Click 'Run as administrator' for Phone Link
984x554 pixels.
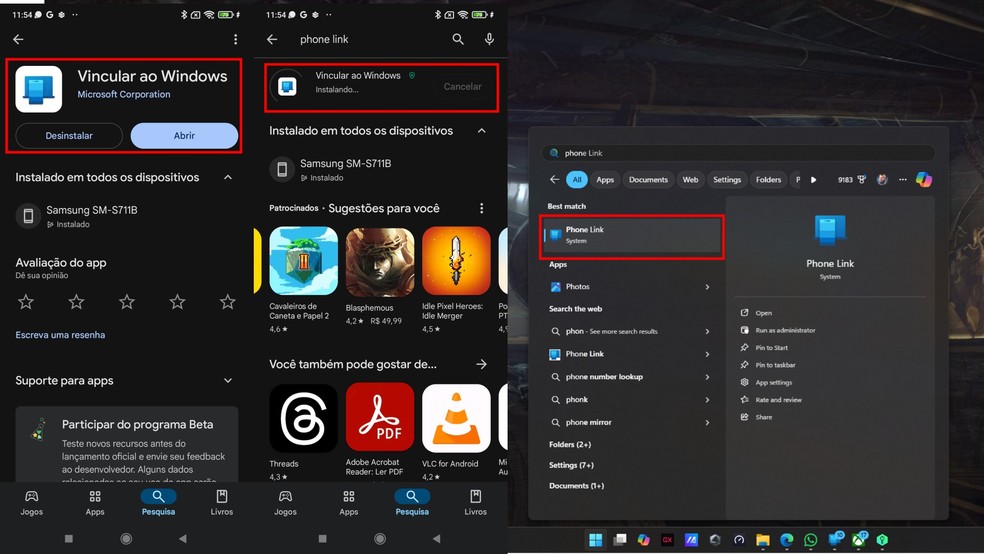point(778,331)
